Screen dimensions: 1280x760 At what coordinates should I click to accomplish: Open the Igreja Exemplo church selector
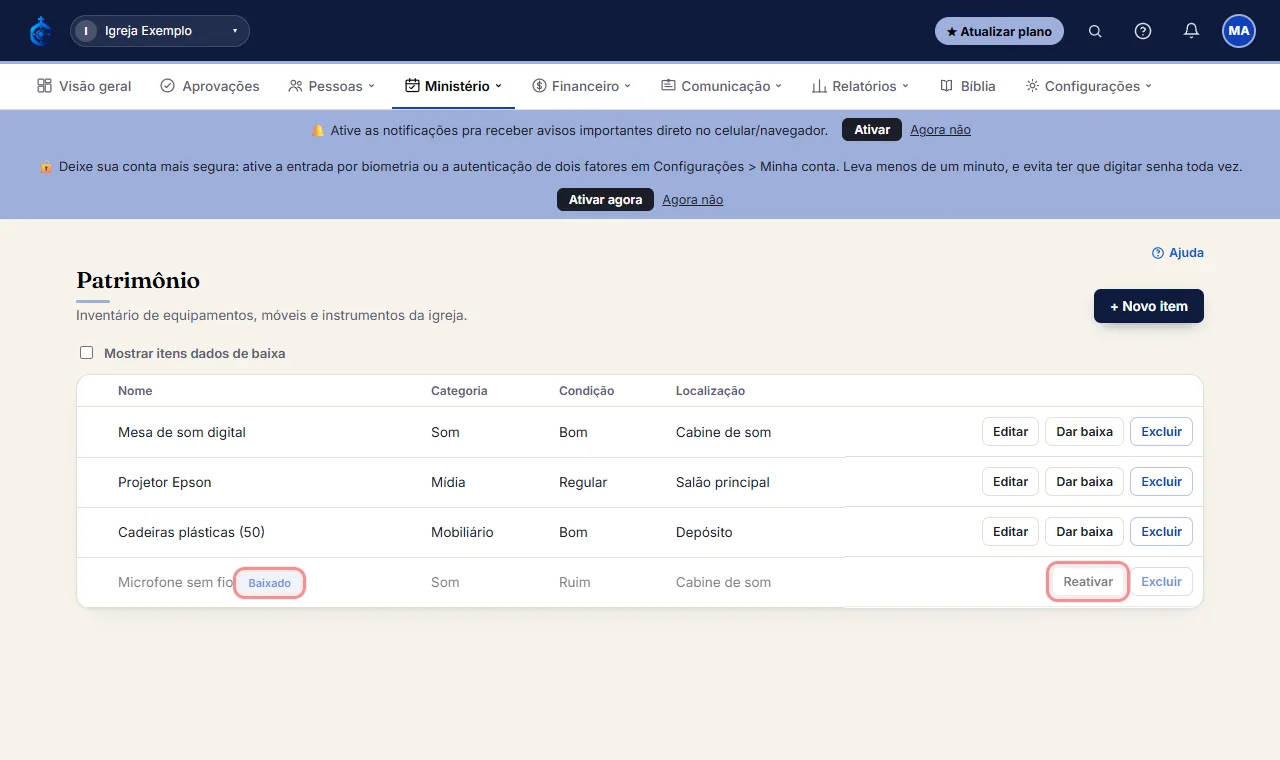(x=160, y=31)
